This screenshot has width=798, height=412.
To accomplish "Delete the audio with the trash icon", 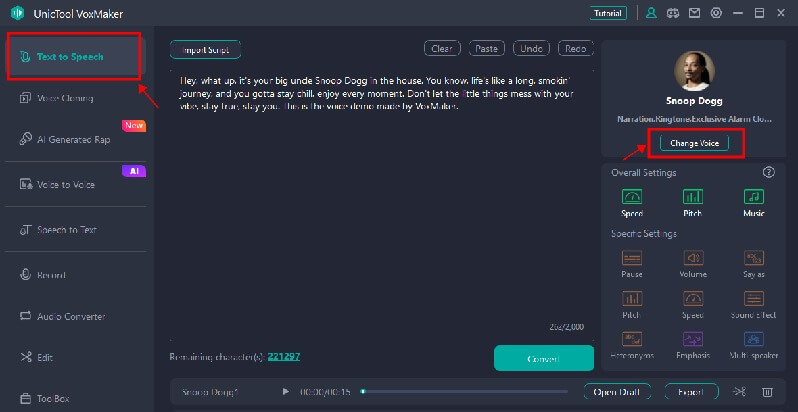I will [767, 392].
